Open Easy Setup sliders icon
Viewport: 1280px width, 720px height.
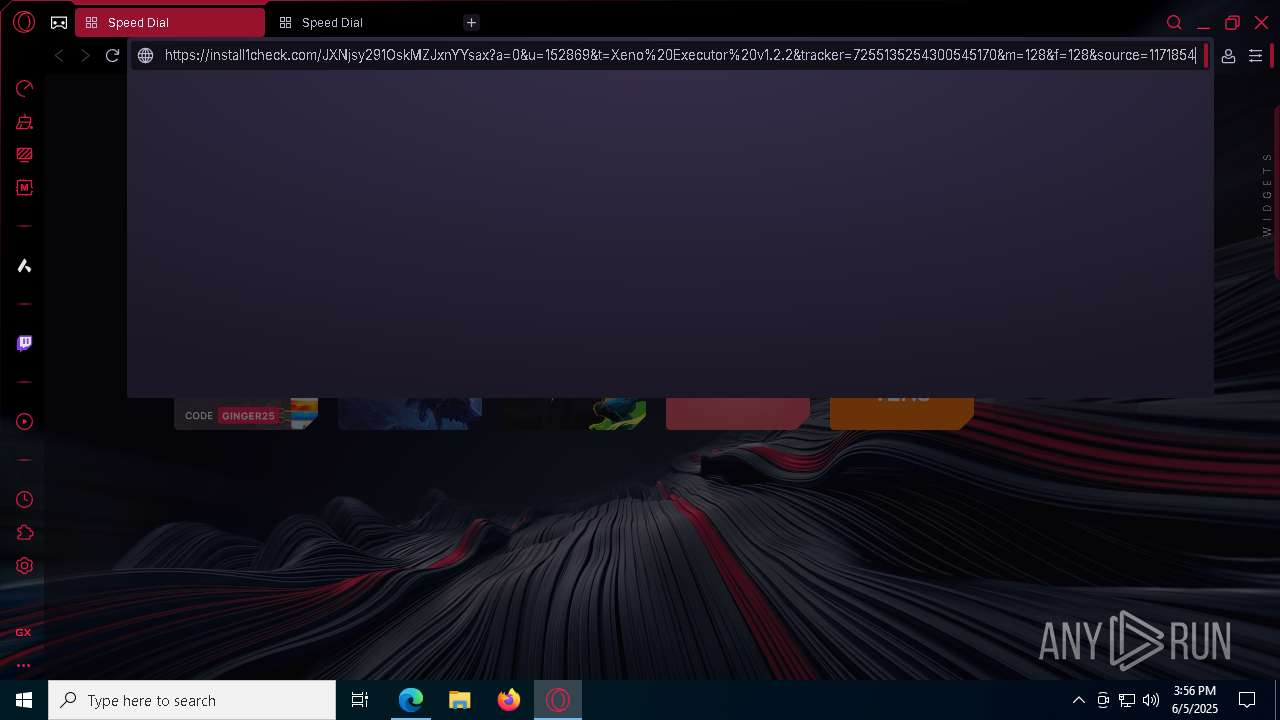(1255, 56)
